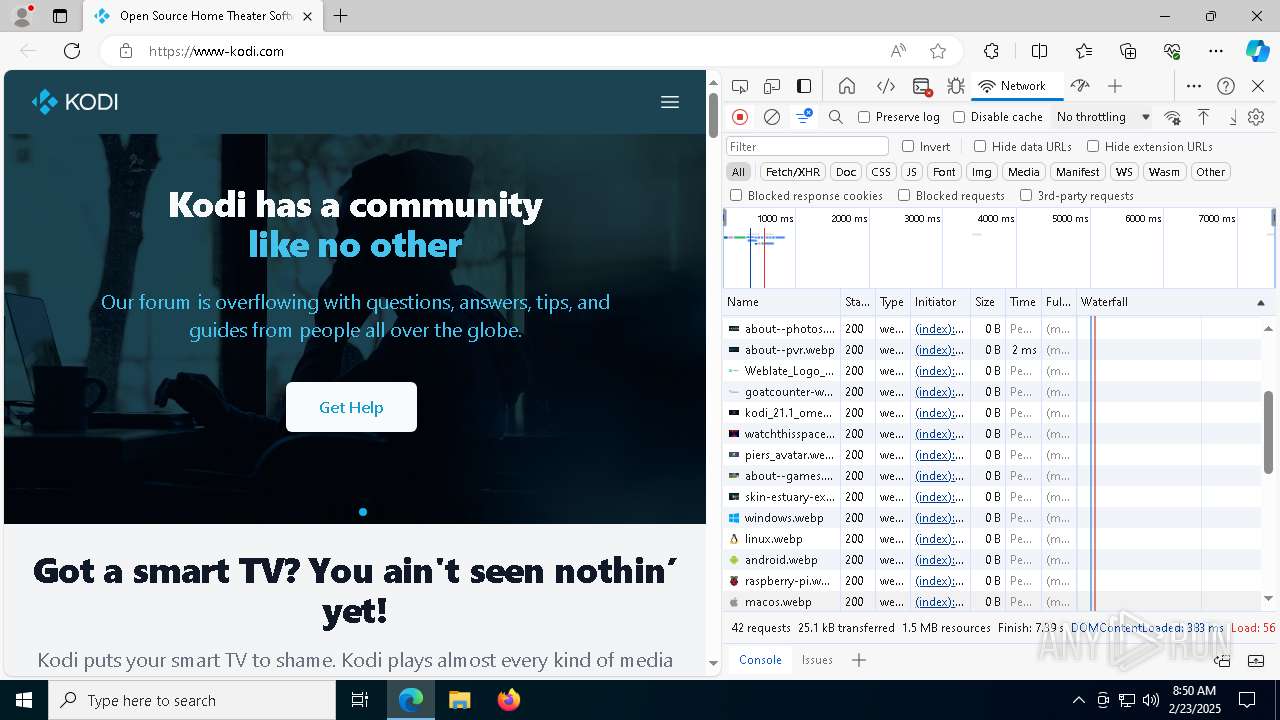Open DevTools customize and control menu
This screenshot has width=1280, height=720.
(1194, 86)
